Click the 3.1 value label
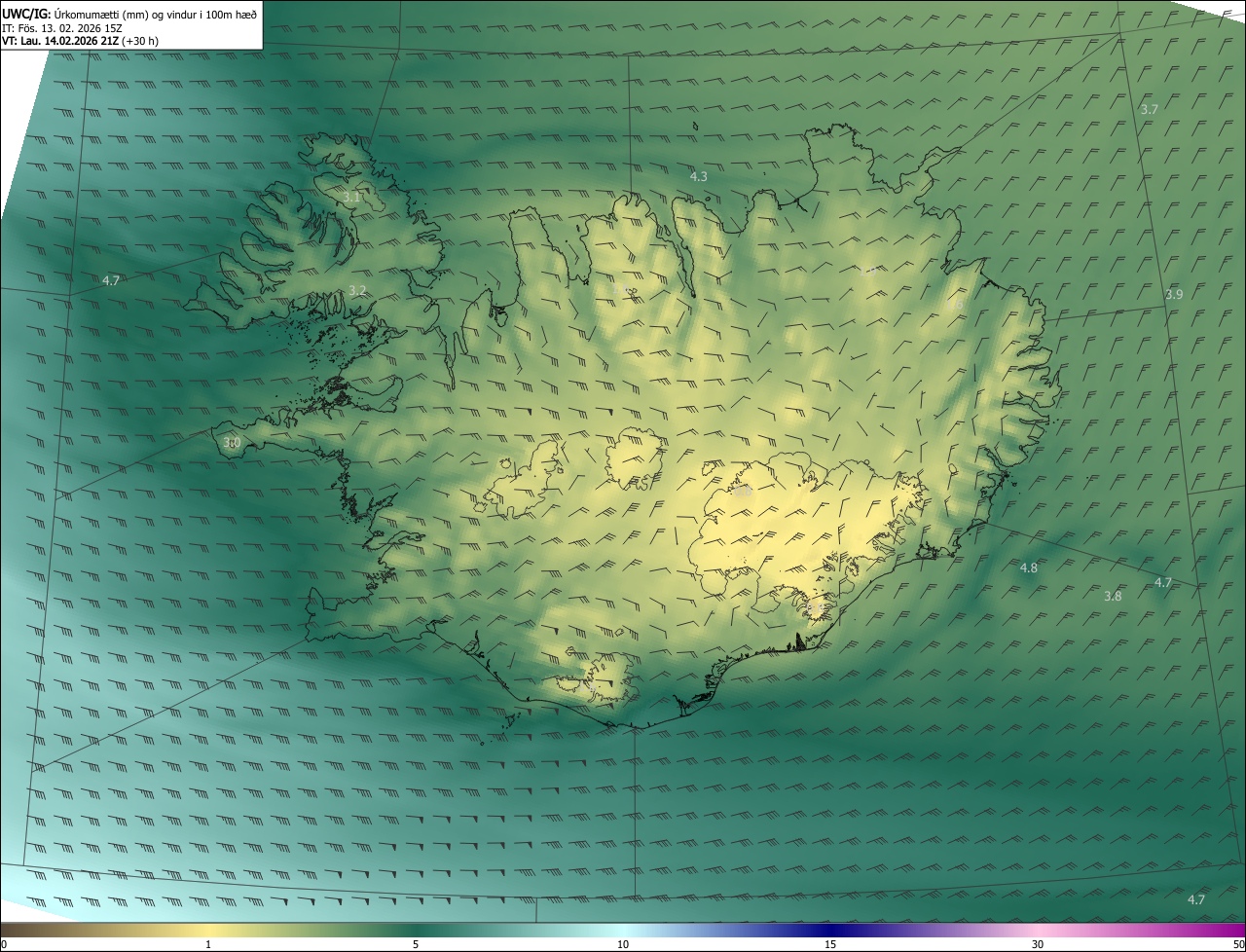 point(351,197)
